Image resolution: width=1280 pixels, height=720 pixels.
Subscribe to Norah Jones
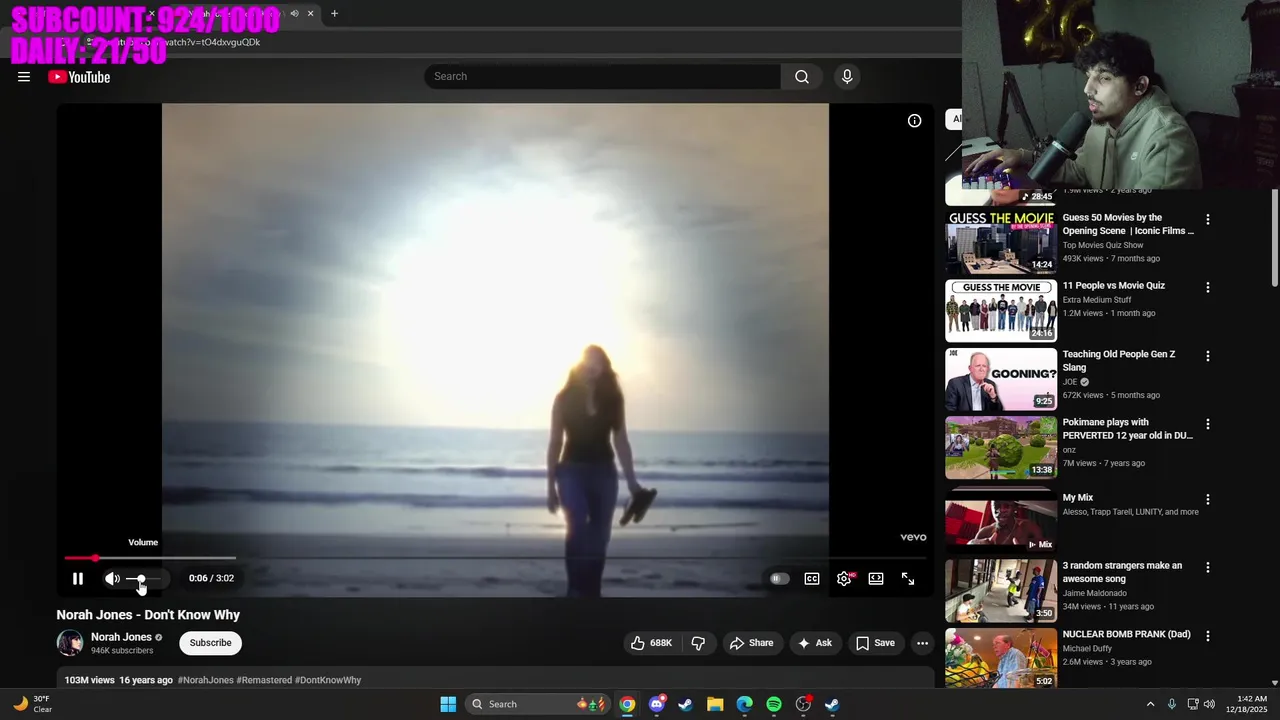coord(210,643)
